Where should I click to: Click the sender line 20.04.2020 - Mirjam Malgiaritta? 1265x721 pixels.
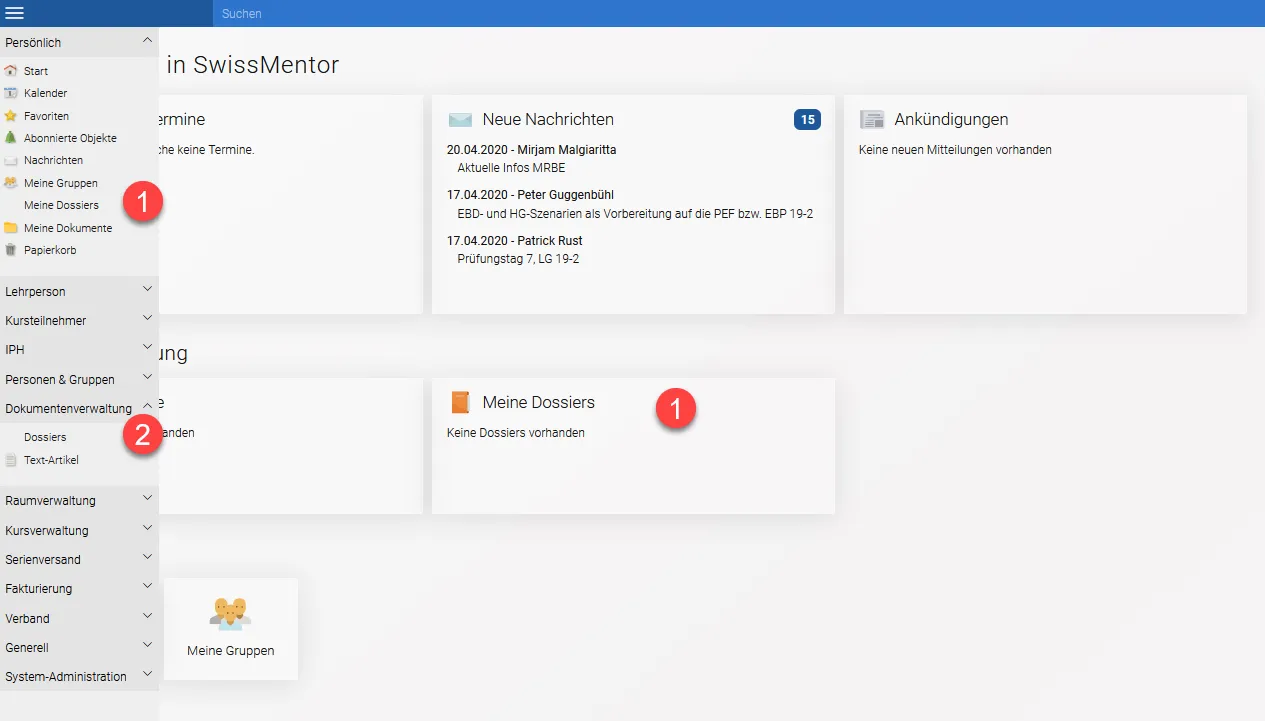532,150
